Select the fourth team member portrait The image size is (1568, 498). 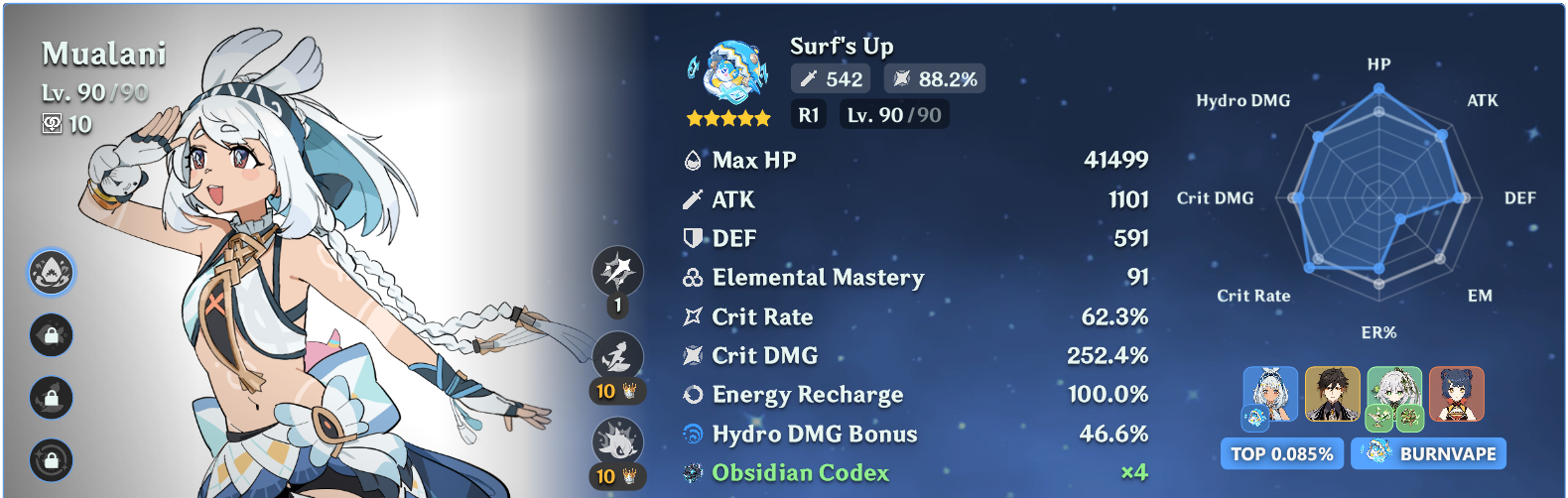[x=1456, y=394]
